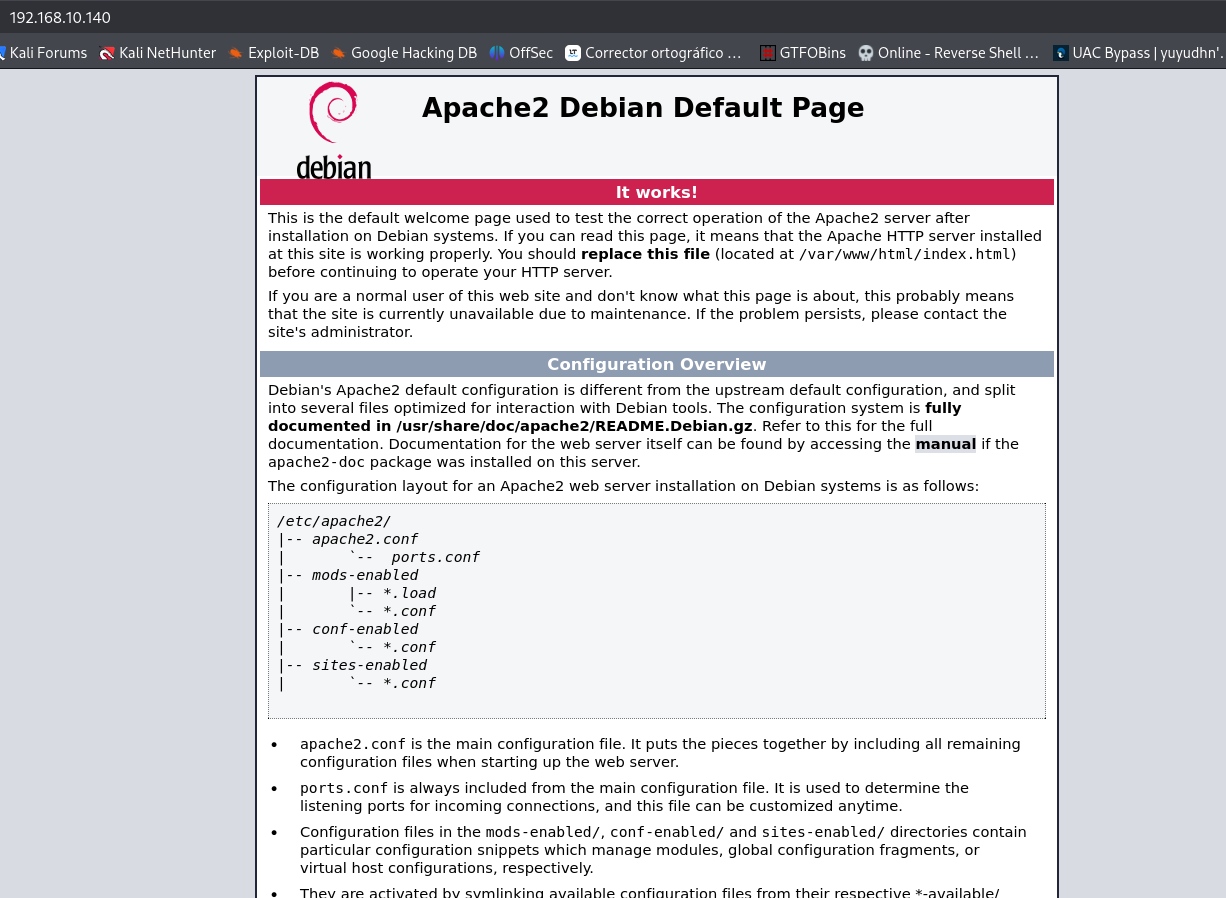Viewport: 1226px width, 898px height.
Task: Open the GTFOBins bookmark
Action: [x=803, y=53]
